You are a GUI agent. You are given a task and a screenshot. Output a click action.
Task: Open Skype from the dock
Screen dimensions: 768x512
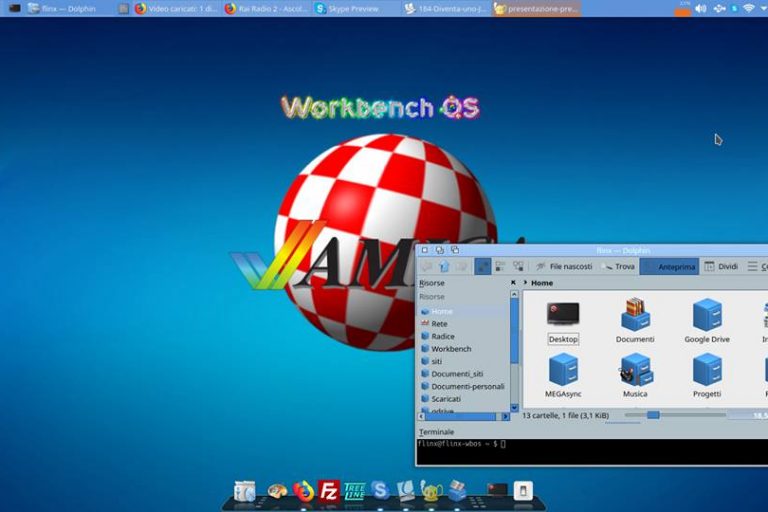click(380, 490)
